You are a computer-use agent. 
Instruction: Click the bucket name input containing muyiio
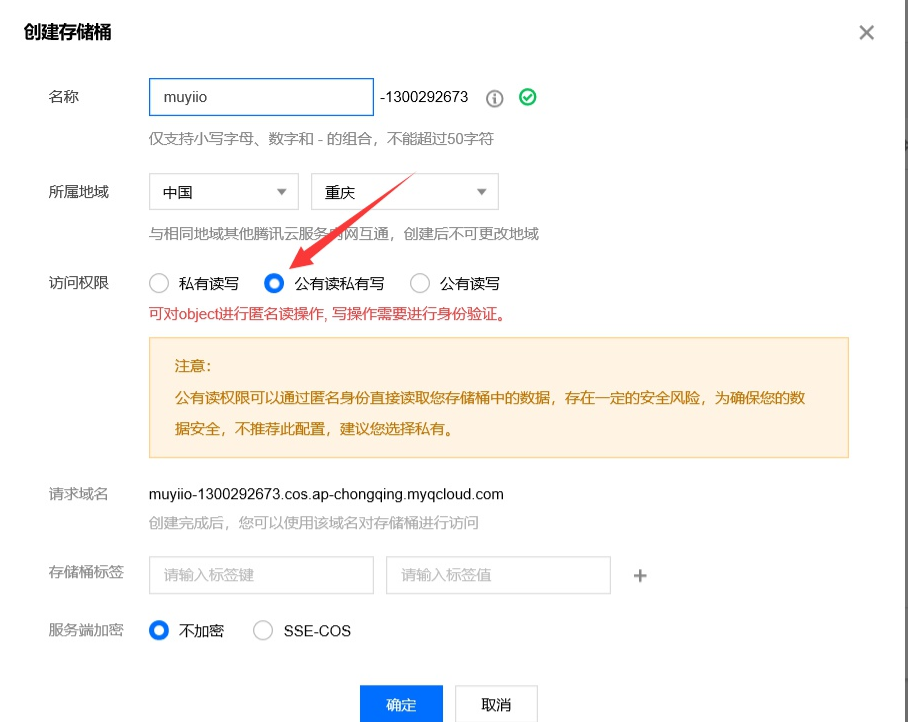click(x=260, y=97)
